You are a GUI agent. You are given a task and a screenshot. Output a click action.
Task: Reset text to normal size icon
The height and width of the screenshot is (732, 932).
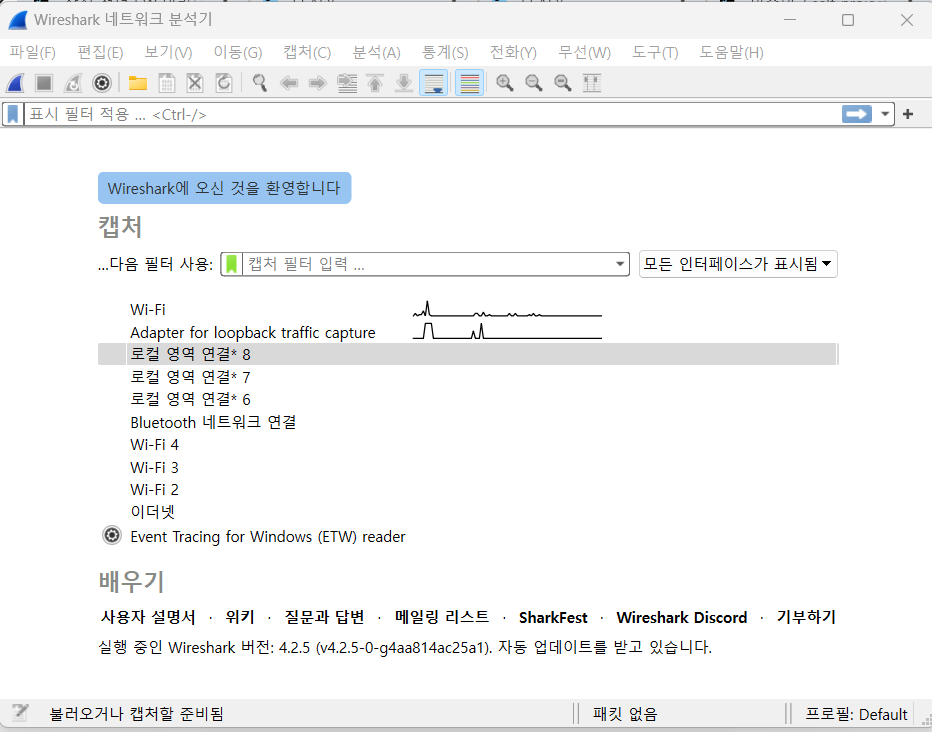coord(563,83)
